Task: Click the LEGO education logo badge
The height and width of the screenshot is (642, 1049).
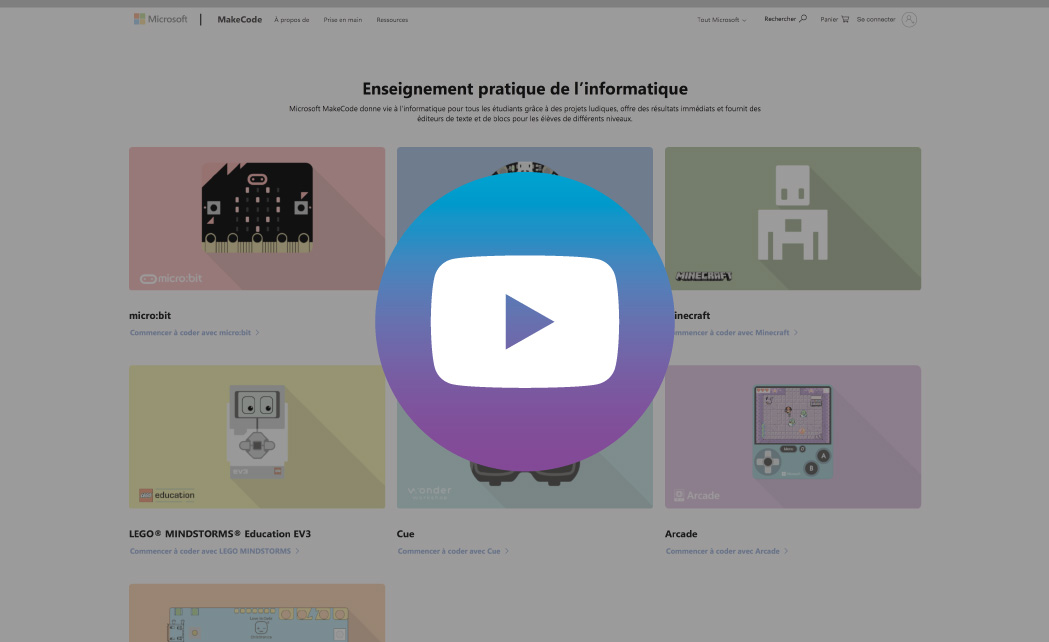Action: click(167, 495)
